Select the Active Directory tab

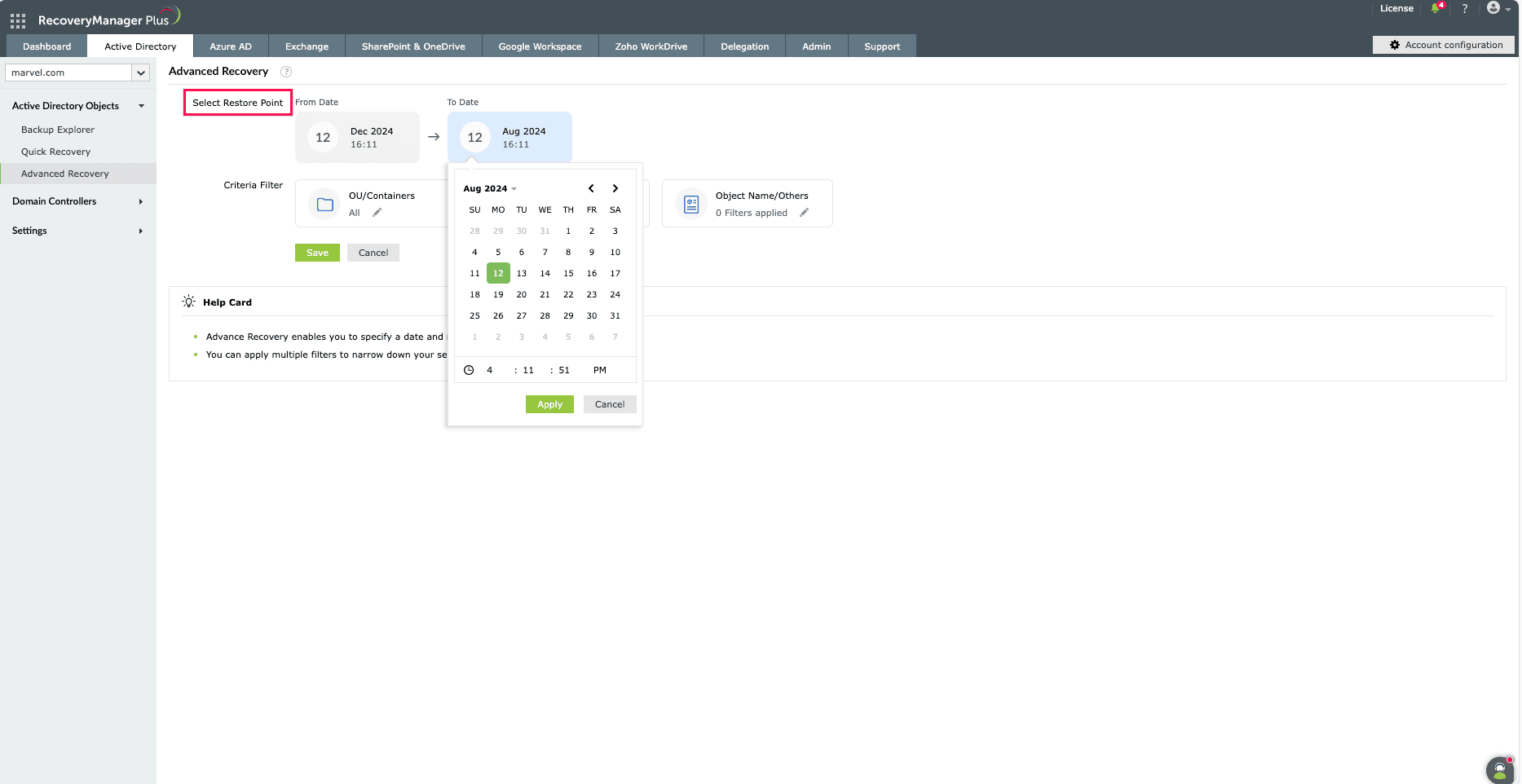point(140,46)
